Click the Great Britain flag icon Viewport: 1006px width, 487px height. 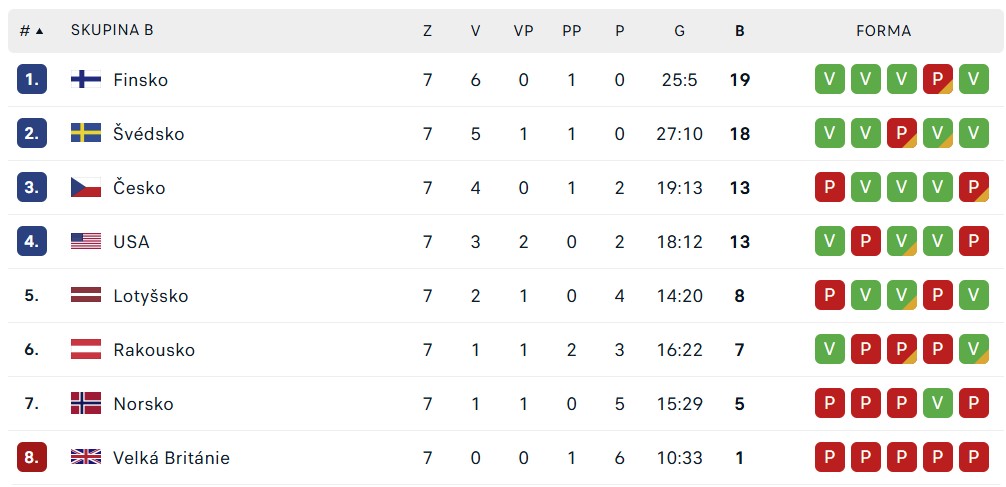point(85,457)
